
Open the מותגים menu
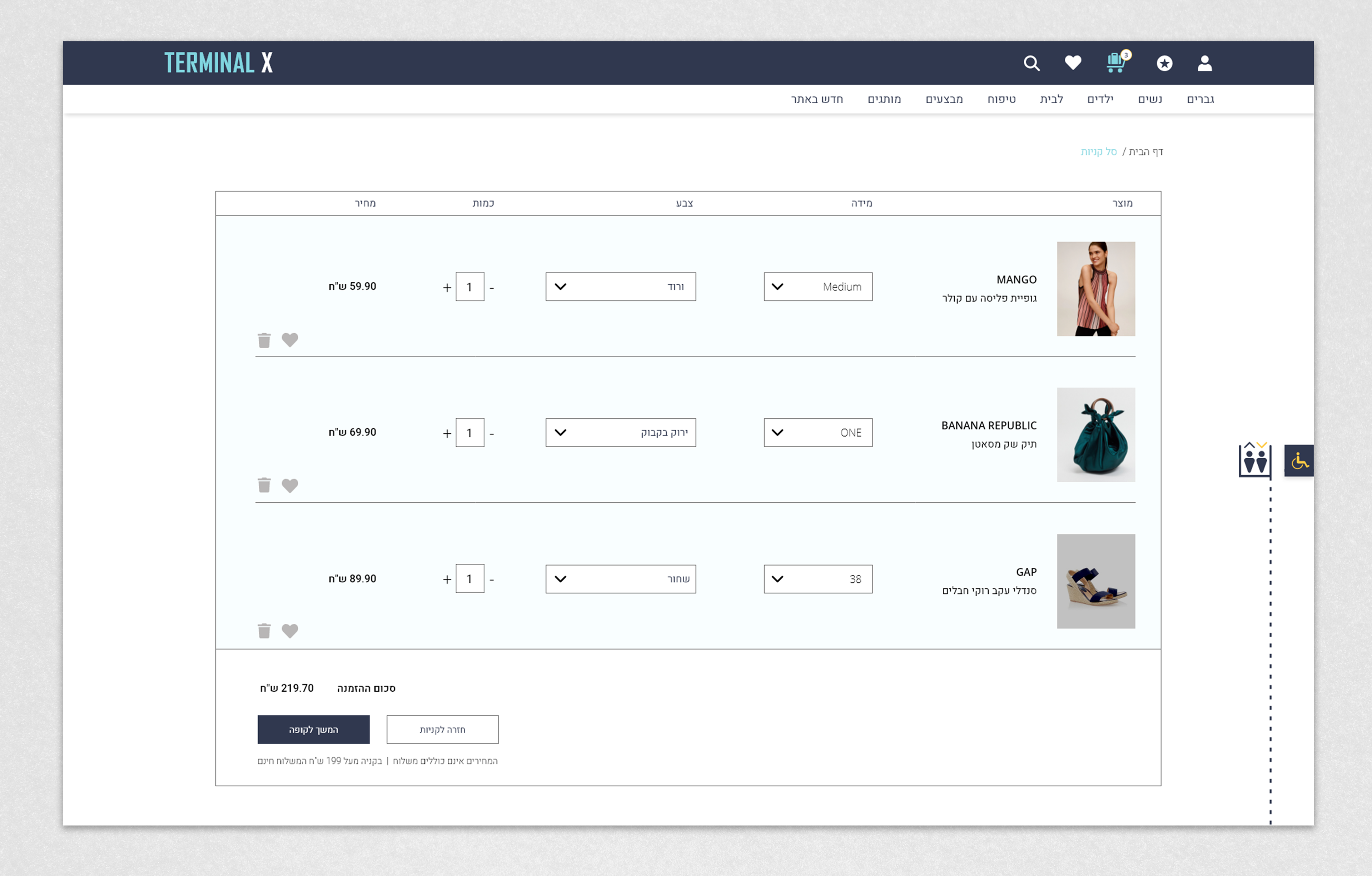pyautogui.click(x=884, y=99)
